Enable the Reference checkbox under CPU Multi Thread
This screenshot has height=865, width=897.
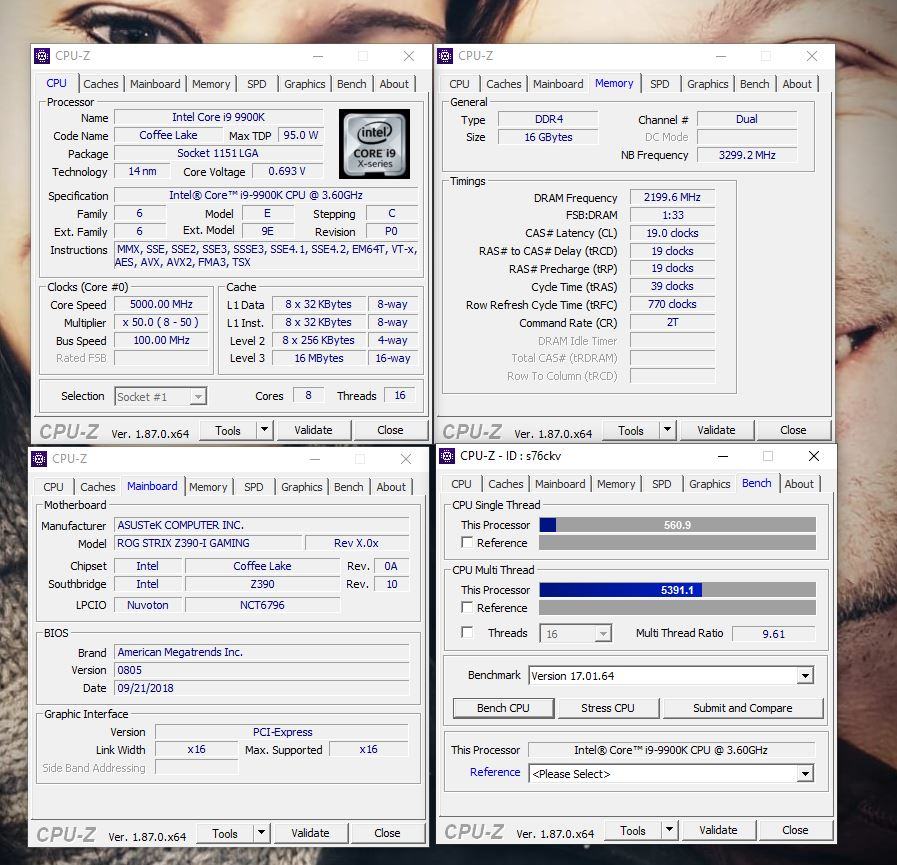467,607
